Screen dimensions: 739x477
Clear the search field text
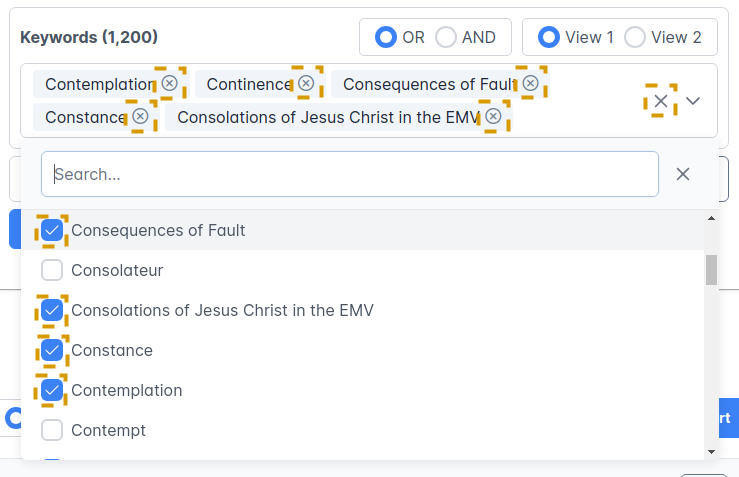(x=683, y=174)
